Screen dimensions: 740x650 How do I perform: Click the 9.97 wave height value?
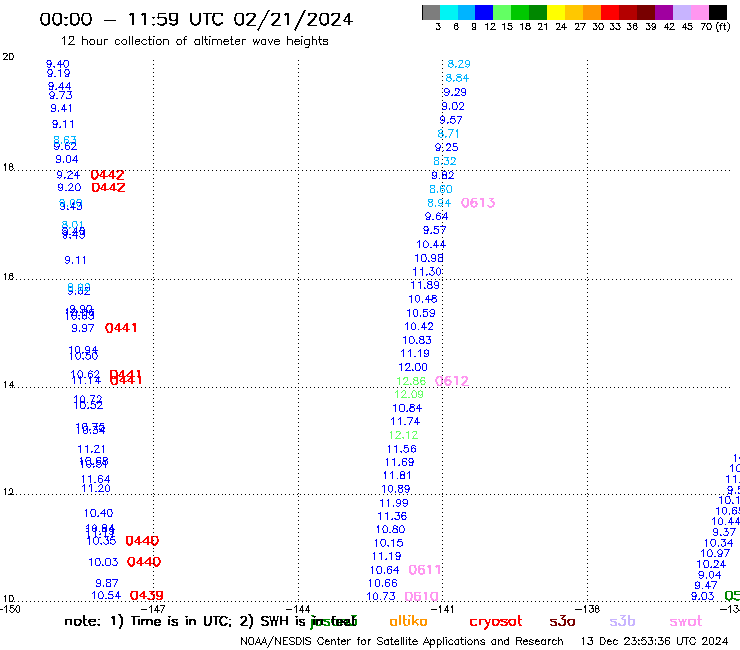pyautogui.click(x=83, y=328)
